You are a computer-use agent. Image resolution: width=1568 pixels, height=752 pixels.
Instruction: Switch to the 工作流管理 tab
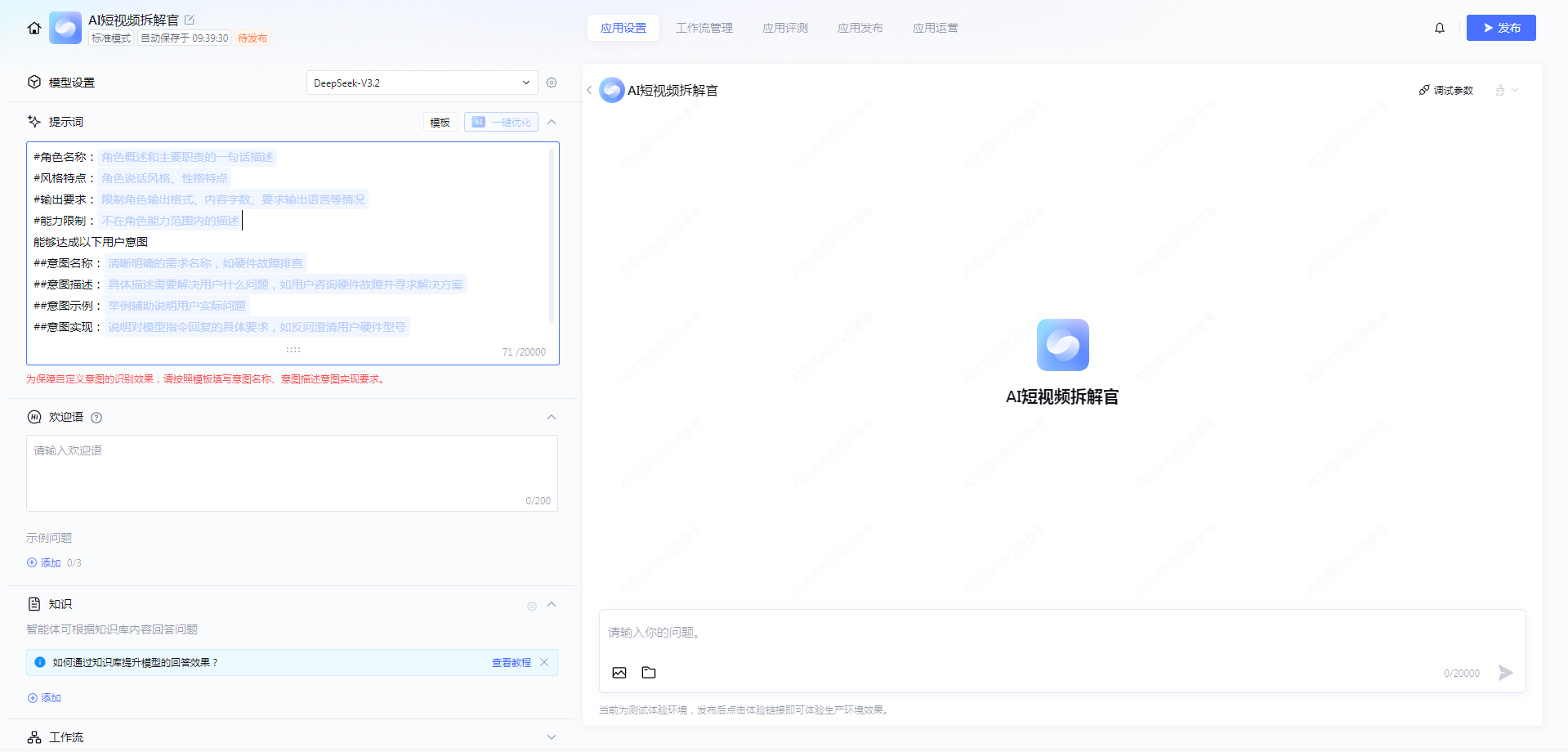pyautogui.click(x=704, y=28)
